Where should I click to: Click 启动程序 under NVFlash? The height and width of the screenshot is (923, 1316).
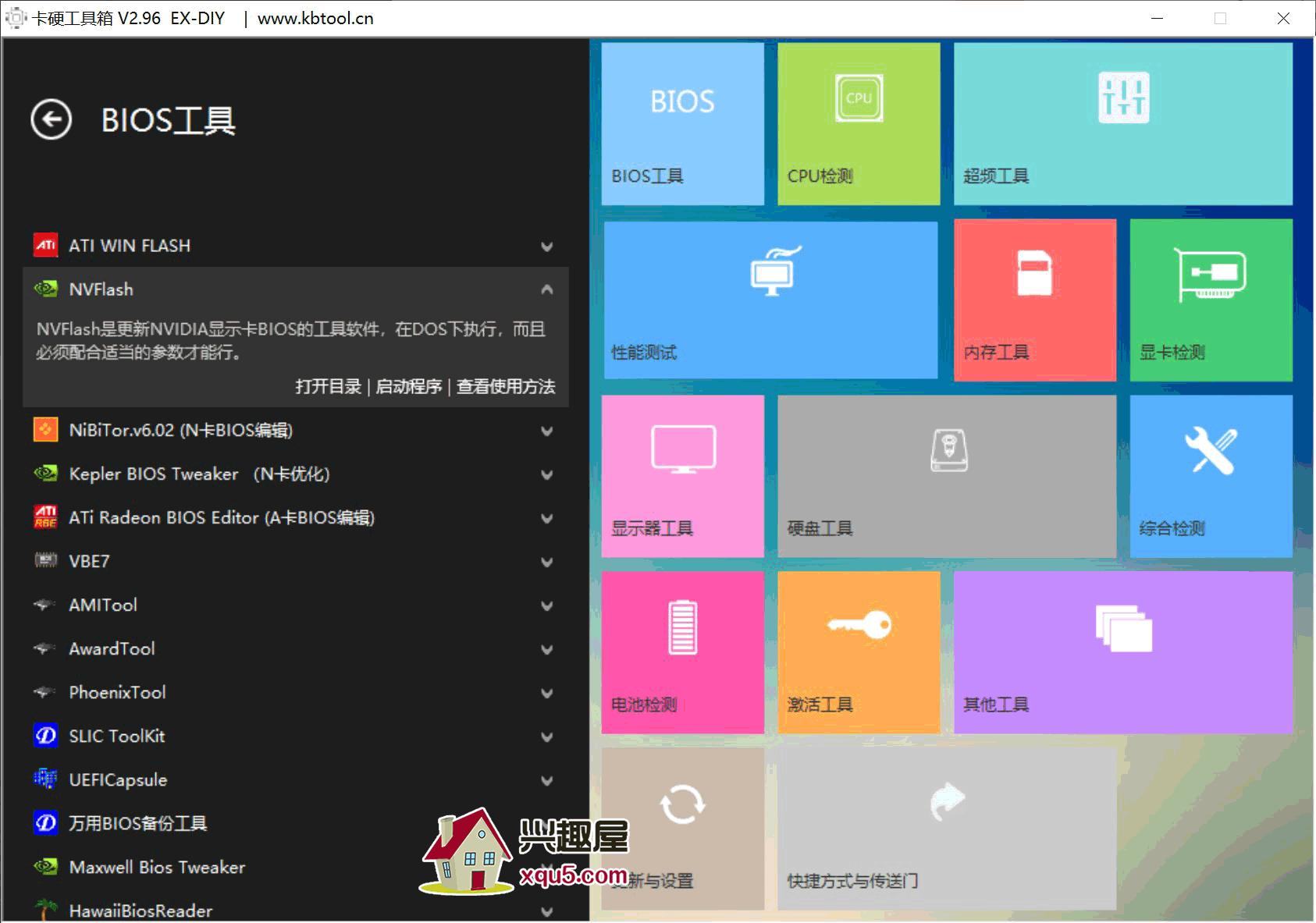click(x=409, y=386)
